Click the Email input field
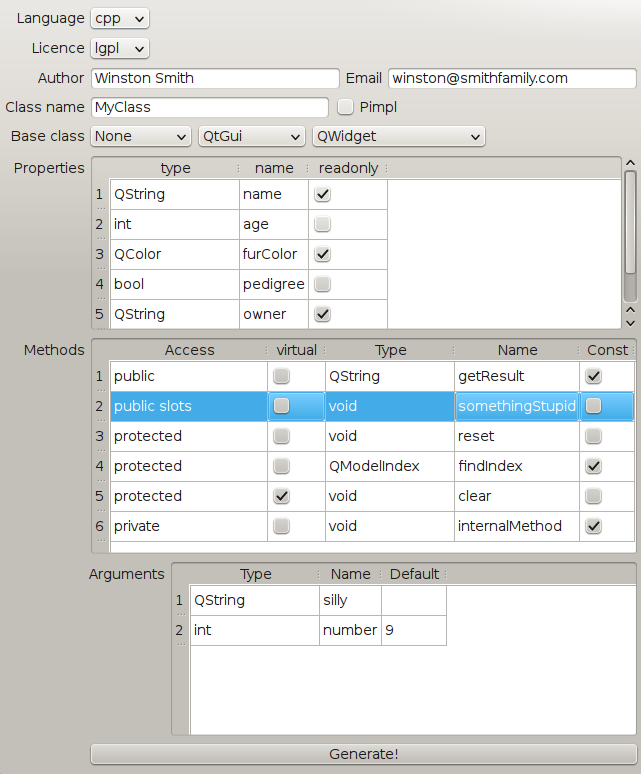The width and height of the screenshot is (641, 774). (512, 78)
